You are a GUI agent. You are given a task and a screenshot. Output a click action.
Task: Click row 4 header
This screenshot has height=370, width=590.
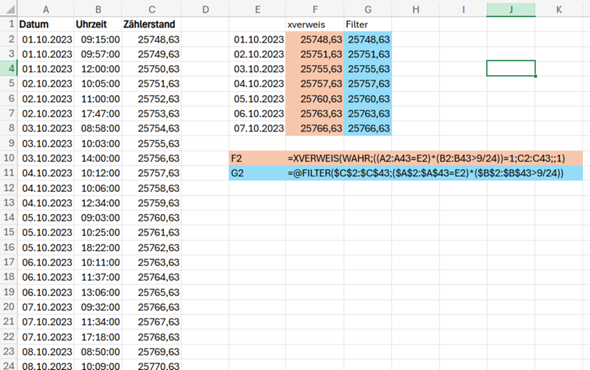(x=9, y=69)
